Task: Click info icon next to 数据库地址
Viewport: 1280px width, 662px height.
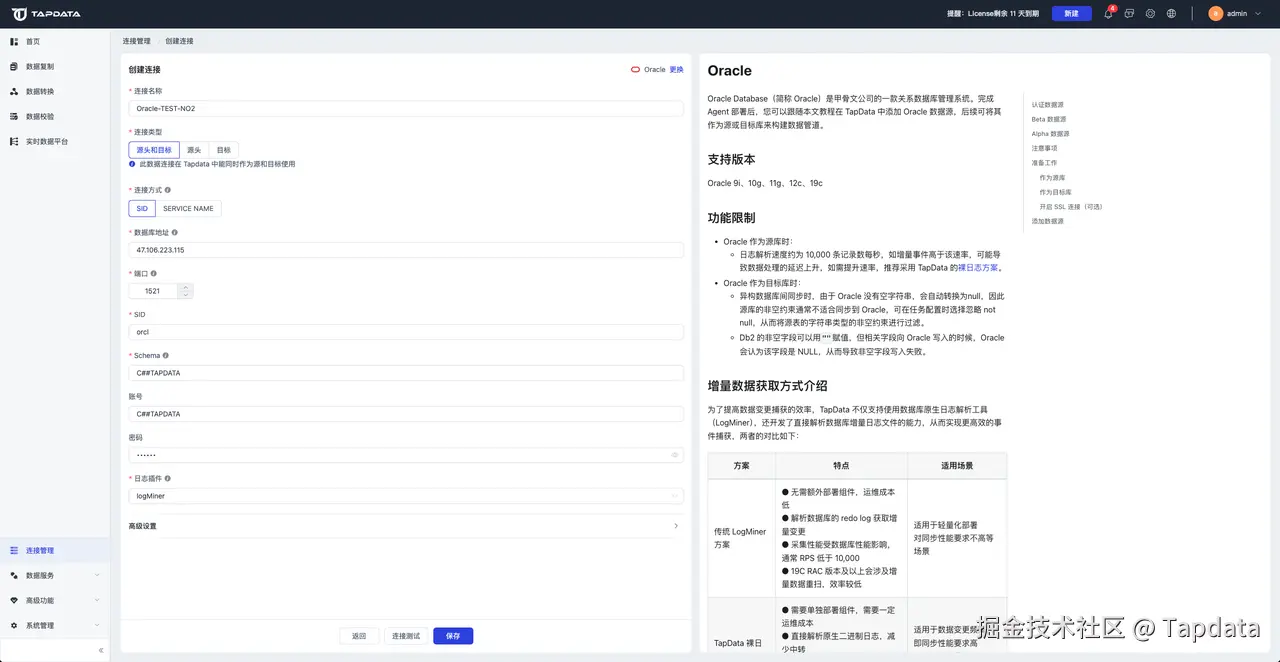Action: tap(174, 232)
